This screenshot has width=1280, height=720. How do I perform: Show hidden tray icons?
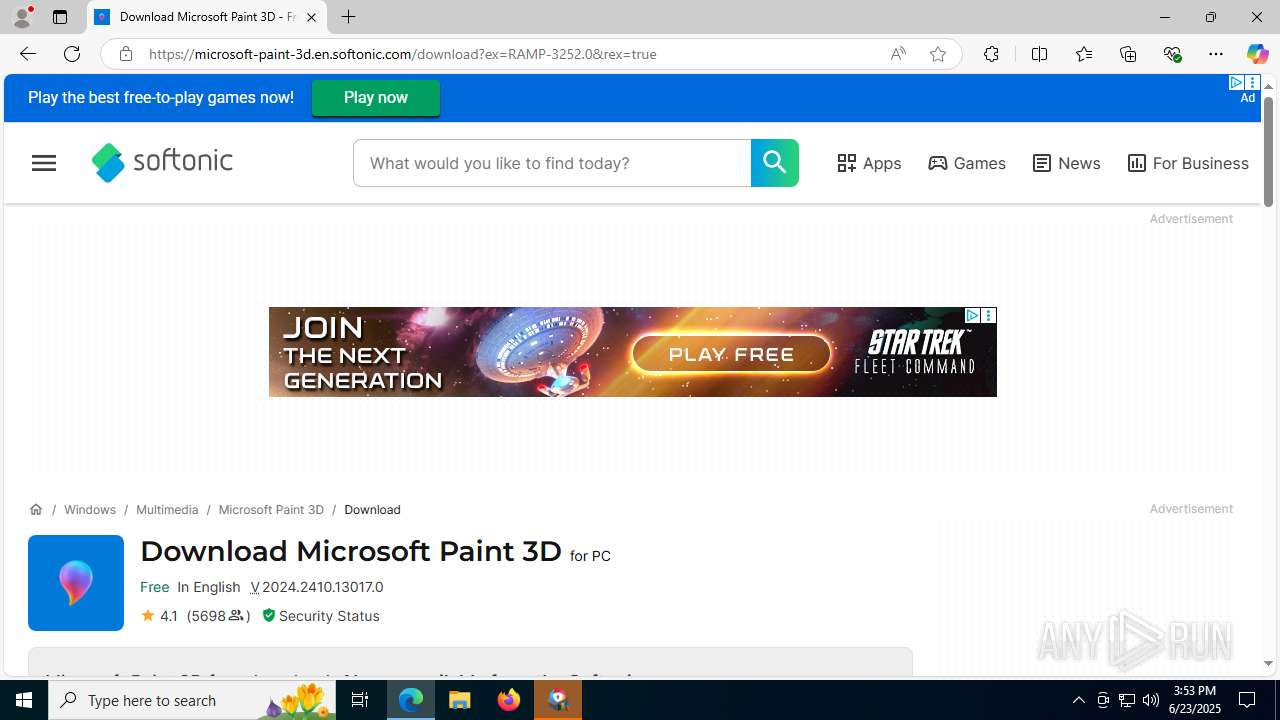pos(1078,700)
